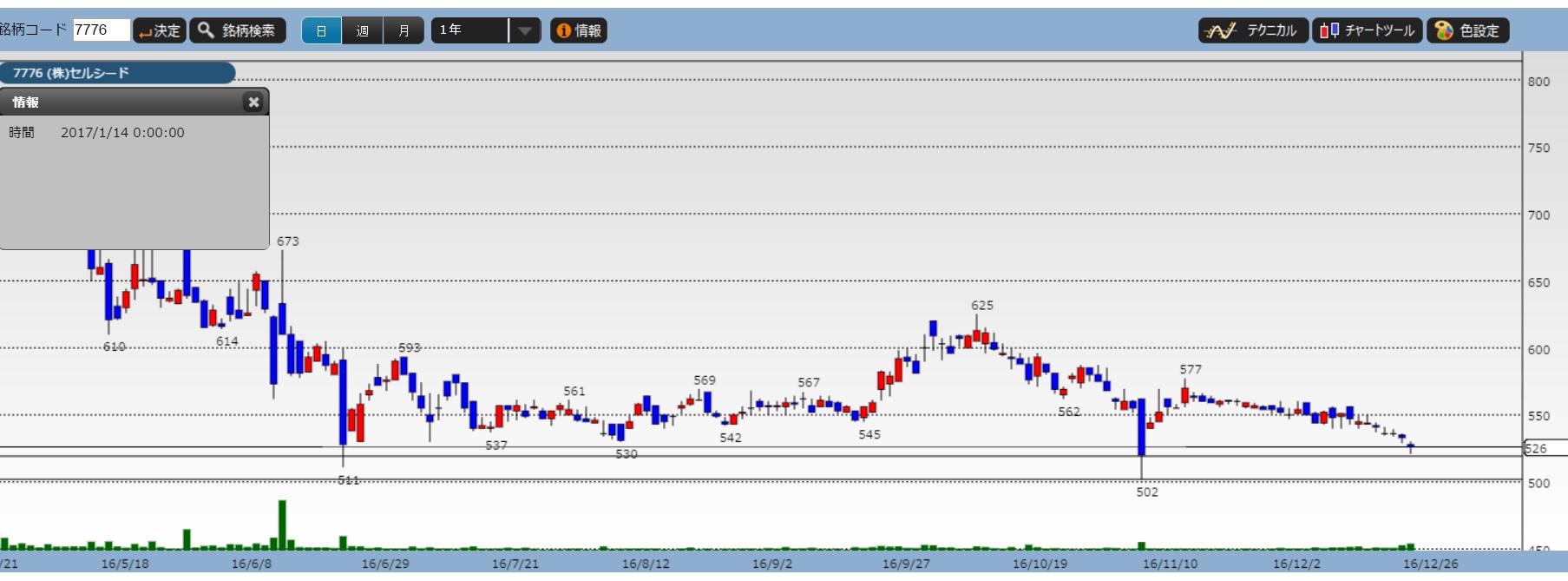Click the 550 price axis label

[1538, 417]
